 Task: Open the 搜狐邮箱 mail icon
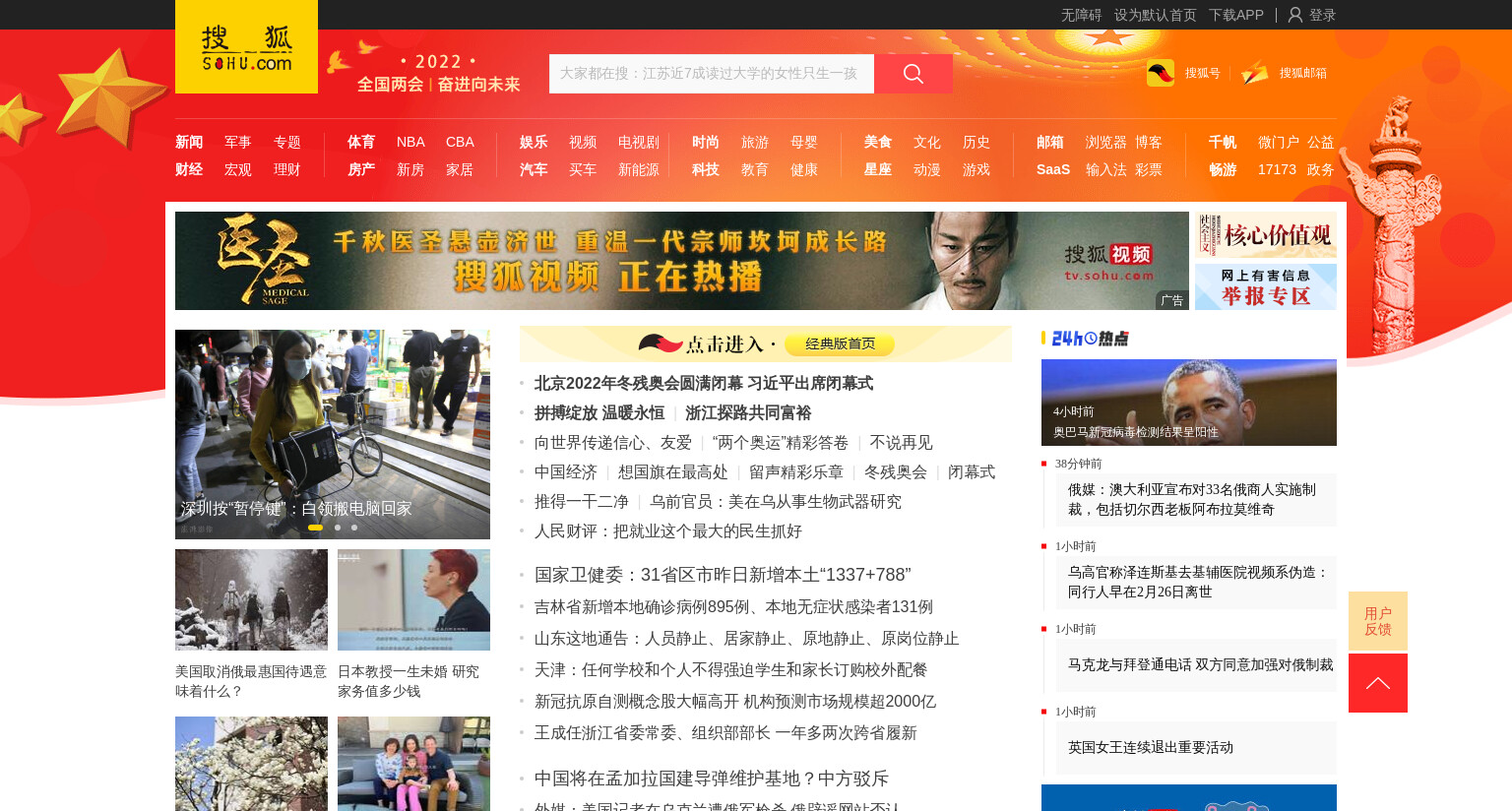[x=1255, y=73]
